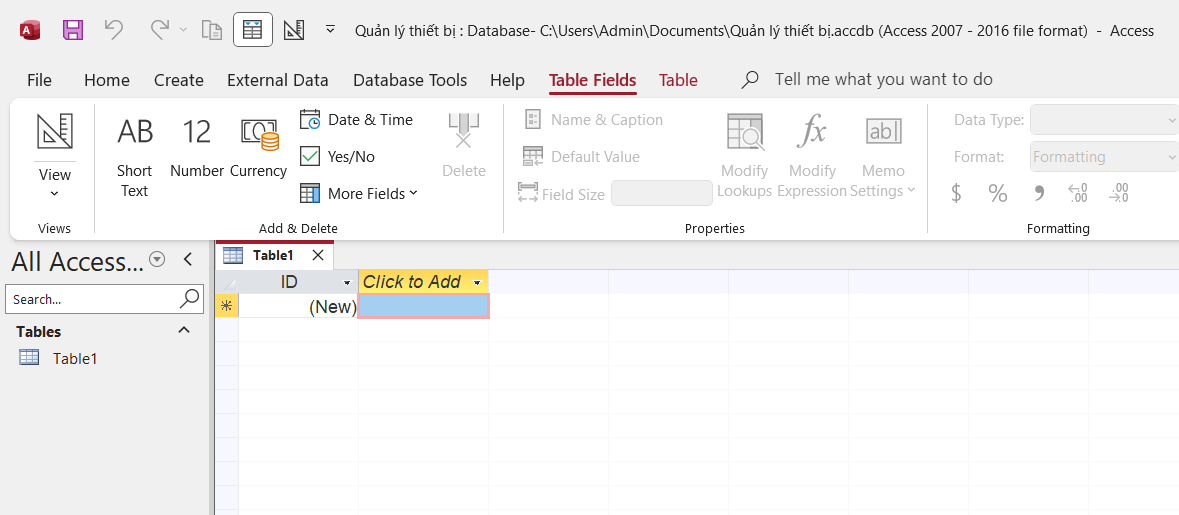Select the Table1 document tab
1179x515 pixels.
[x=273, y=255]
